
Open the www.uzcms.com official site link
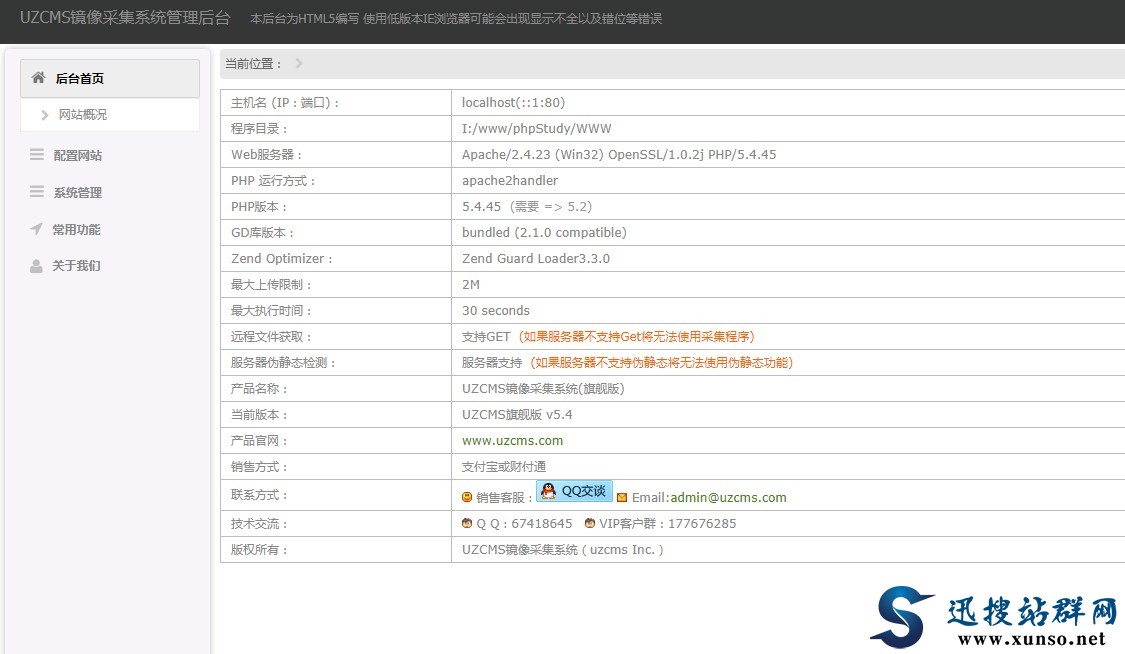click(x=512, y=440)
